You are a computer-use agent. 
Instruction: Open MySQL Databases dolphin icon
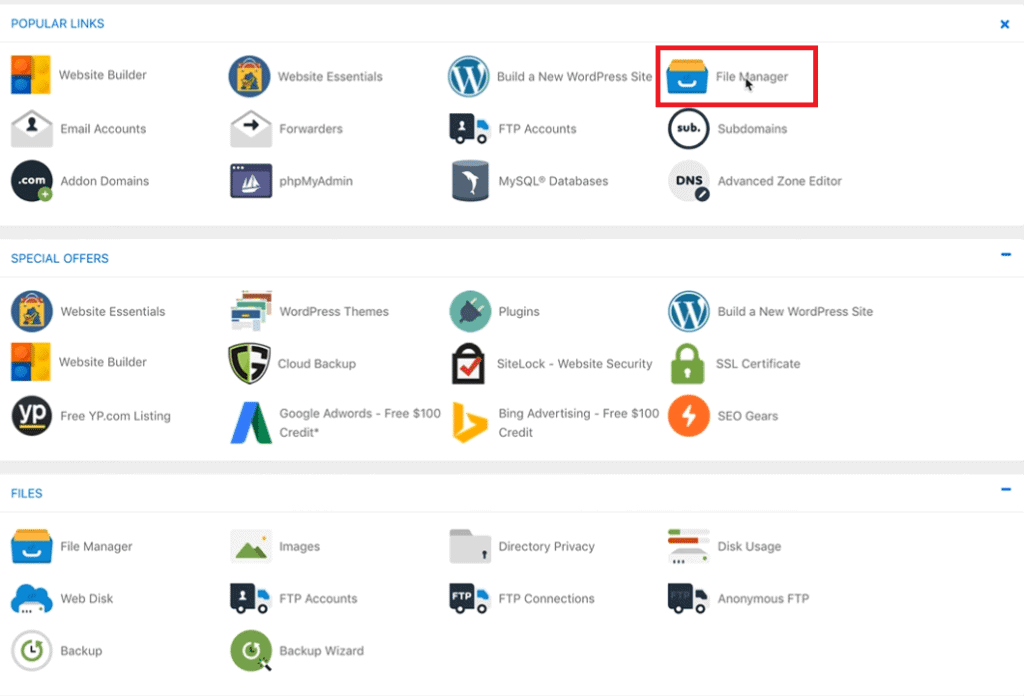pyautogui.click(x=470, y=181)
